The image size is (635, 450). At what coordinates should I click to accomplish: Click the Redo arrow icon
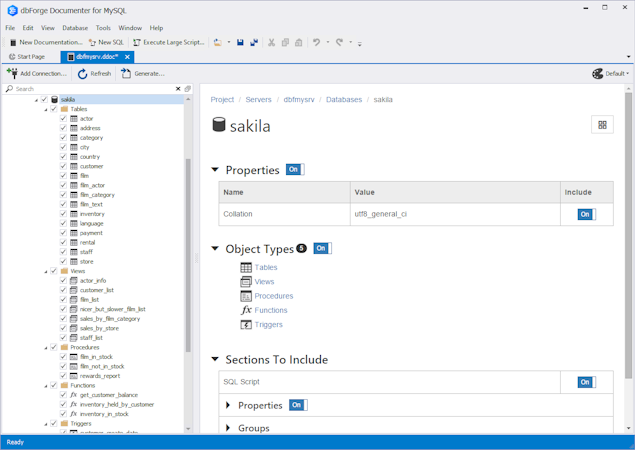tap(339, 42)
